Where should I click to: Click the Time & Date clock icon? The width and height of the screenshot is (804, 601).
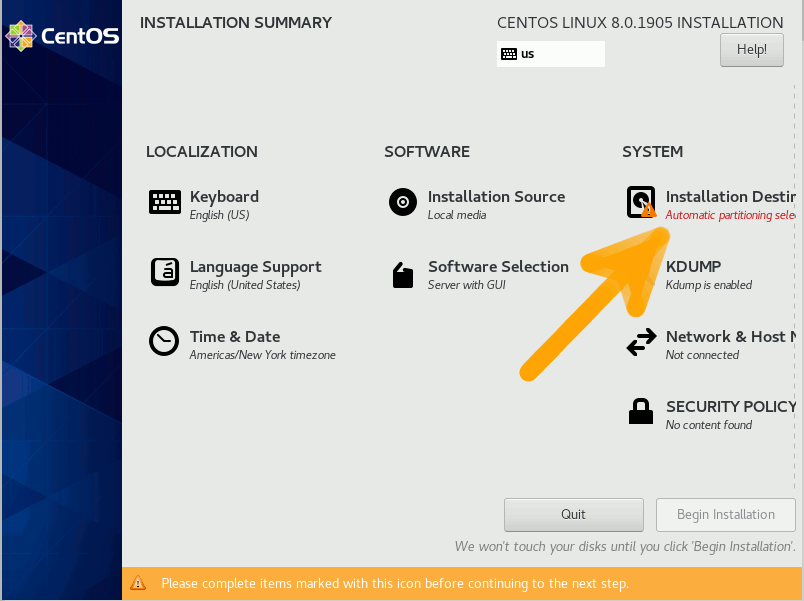click(164, 341)
